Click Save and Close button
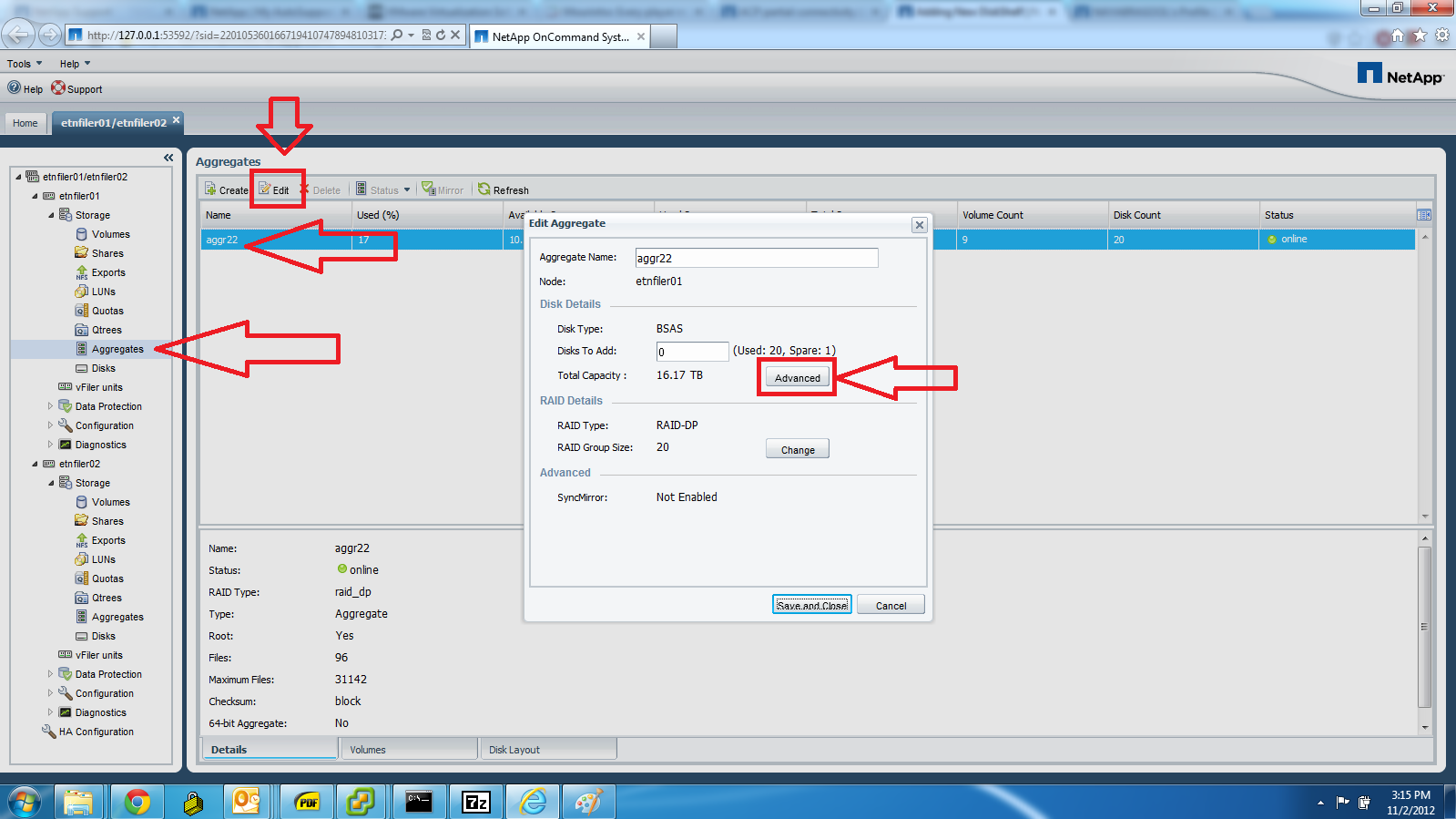 [812, 605]
